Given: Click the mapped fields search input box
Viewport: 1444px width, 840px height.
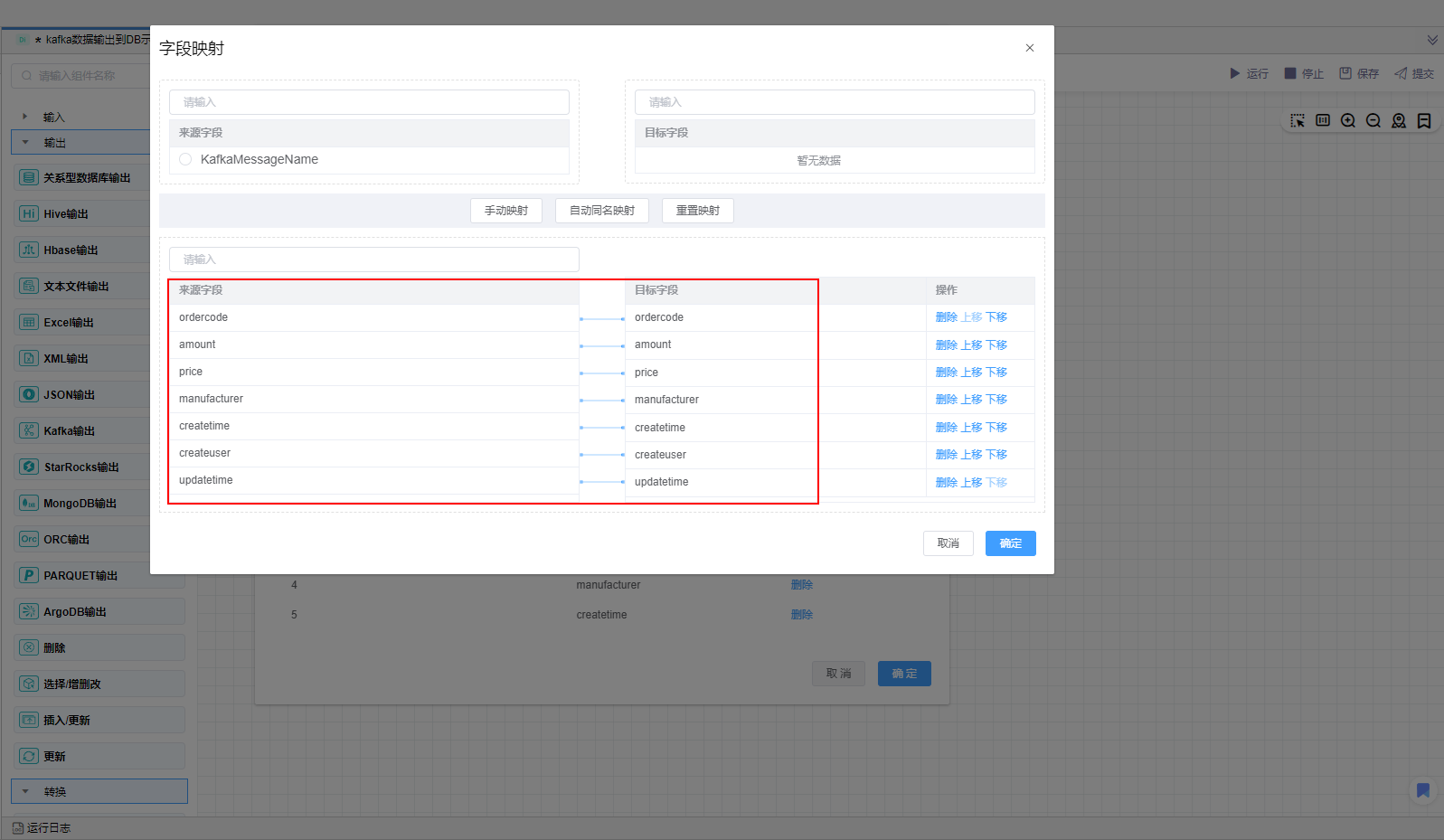Looking at the screenshot, I should pyautogui.click(x=373, y=260).
